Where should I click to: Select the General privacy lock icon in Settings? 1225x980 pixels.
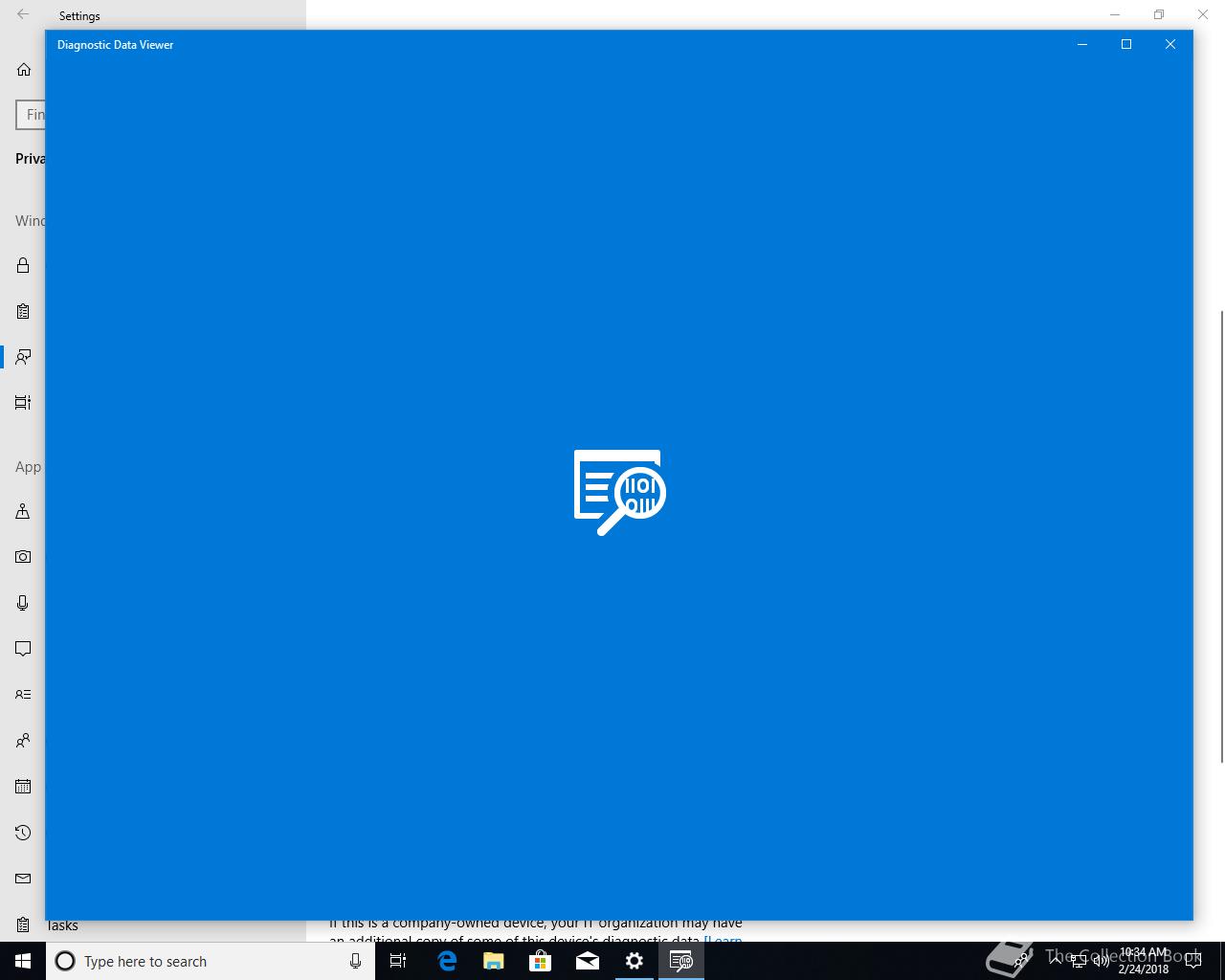click(x=23, y=265)
